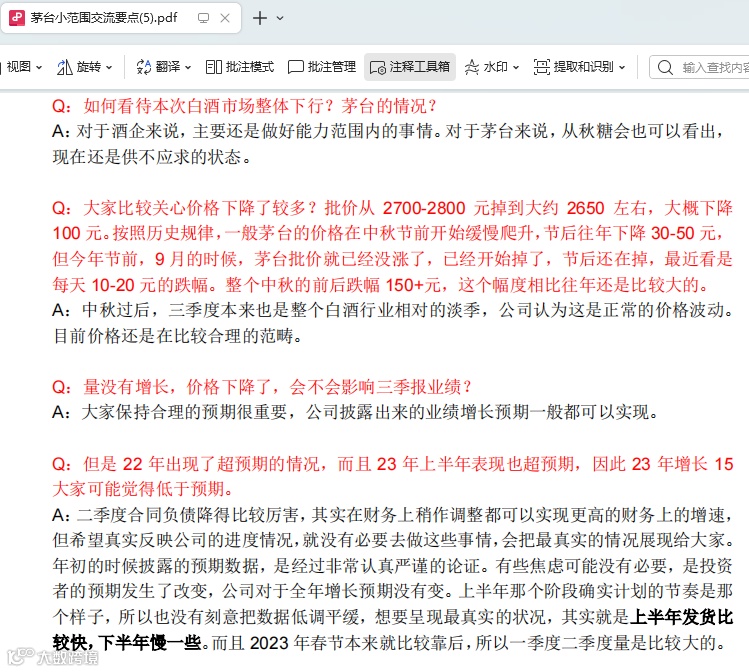Open a new tab with plus button

tap(260, 18)
